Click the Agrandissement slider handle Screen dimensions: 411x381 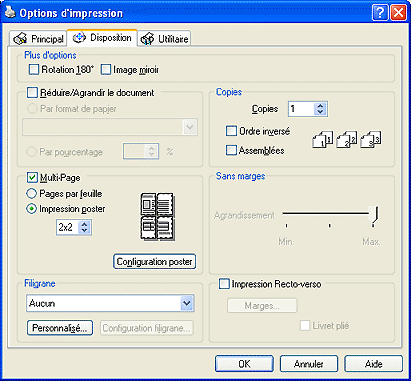(375, 215)
